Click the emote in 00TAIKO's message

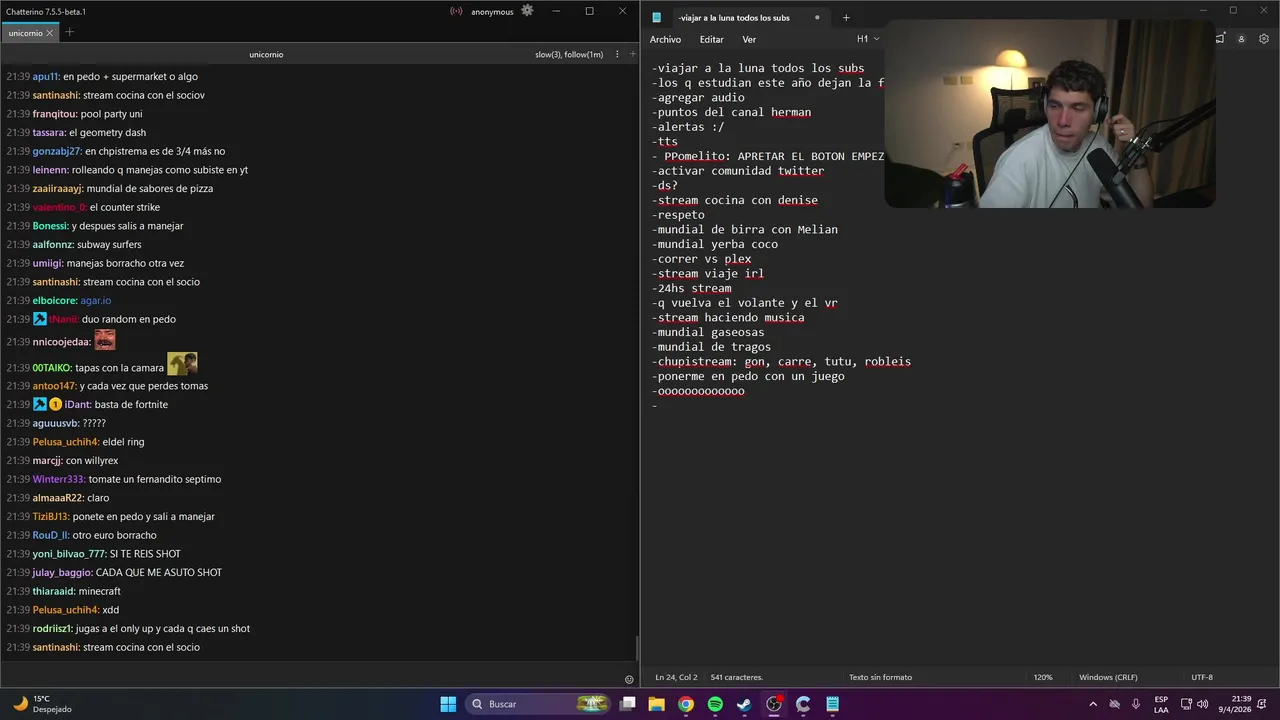coord(182,363)
